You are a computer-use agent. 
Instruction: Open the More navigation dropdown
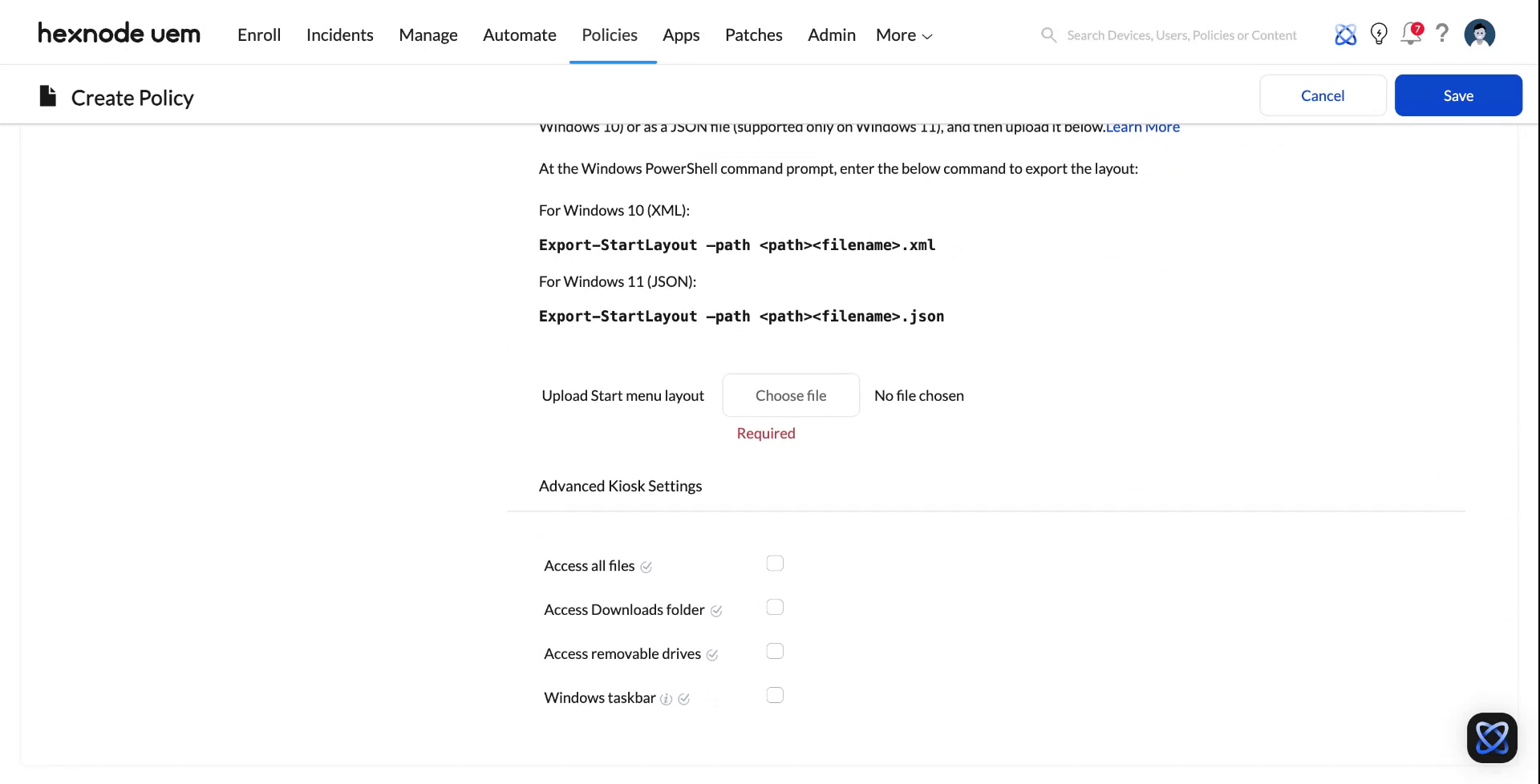902,34
